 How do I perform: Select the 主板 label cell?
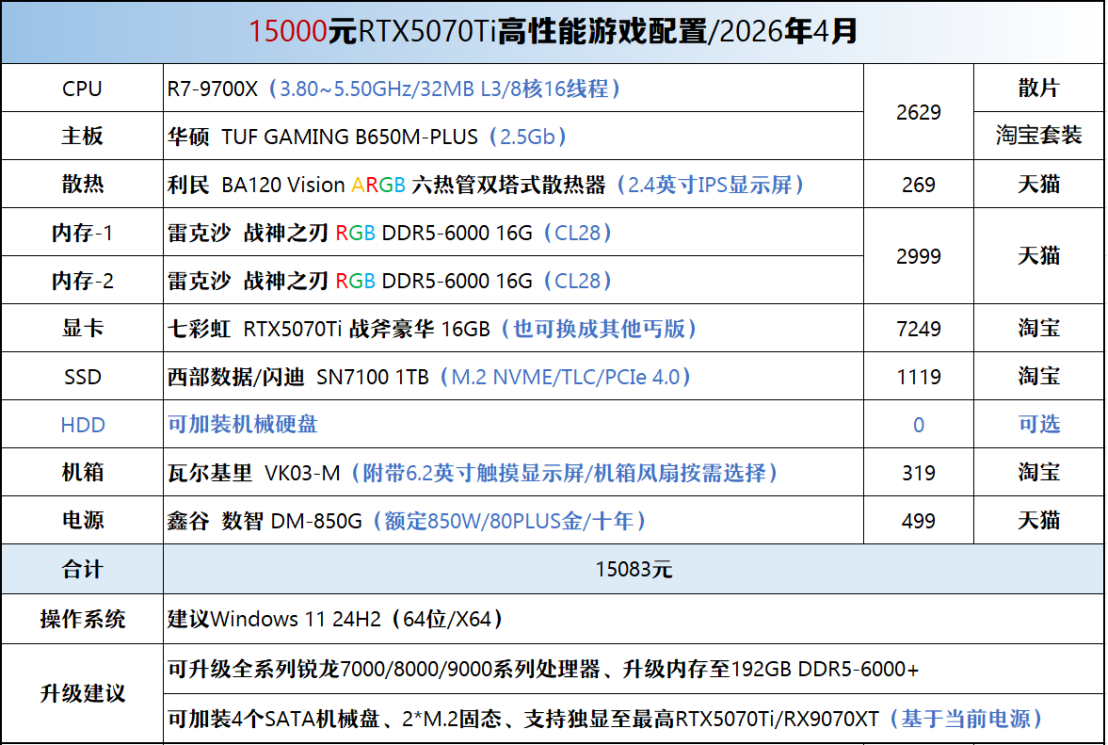pyautogui.click(x=82, y=136)
